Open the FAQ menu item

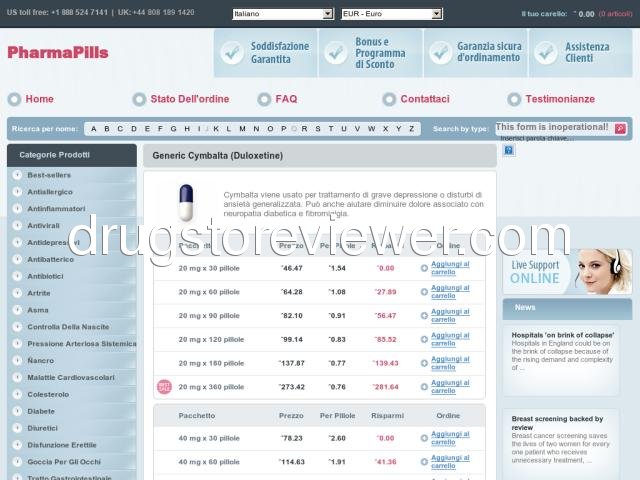point(286,99)
